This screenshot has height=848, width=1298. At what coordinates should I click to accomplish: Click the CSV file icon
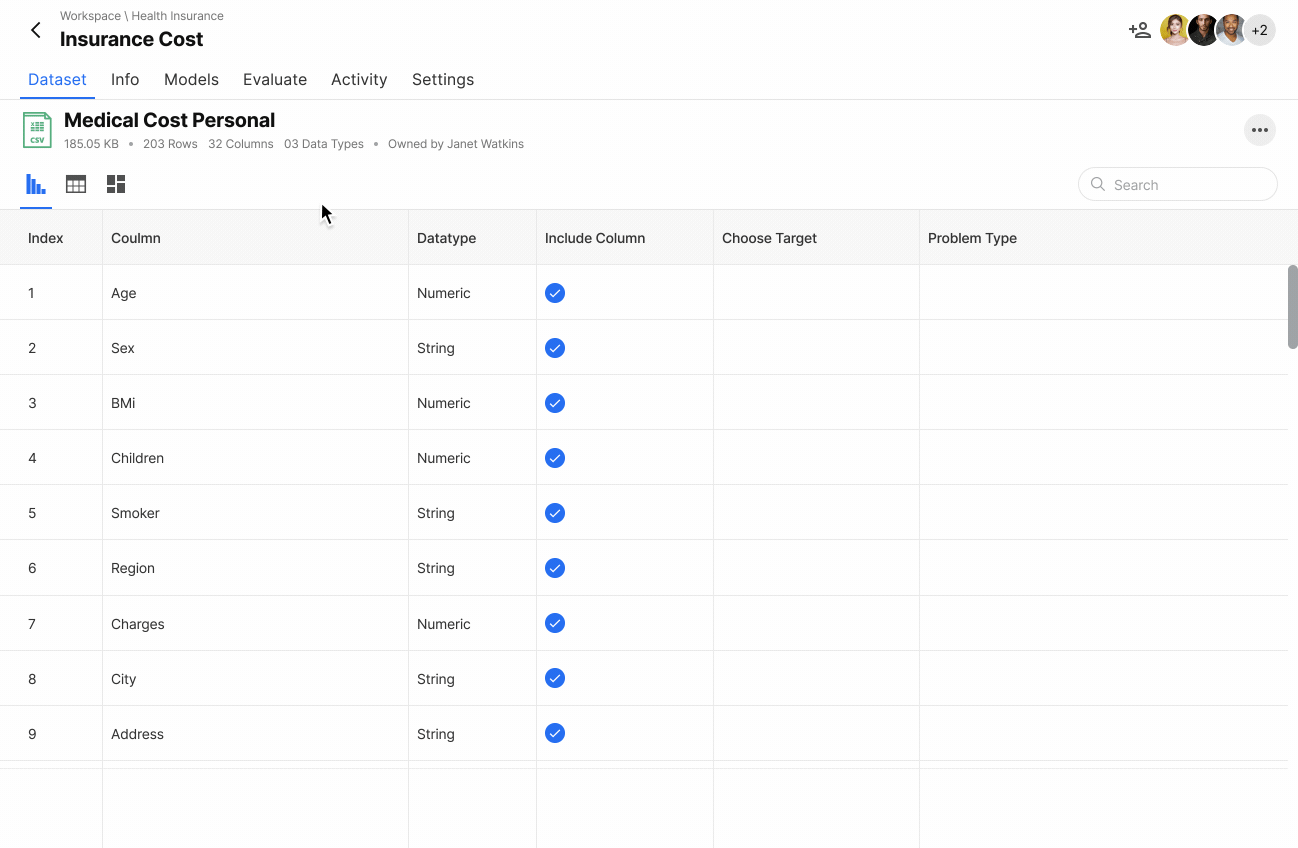(37, 130)
